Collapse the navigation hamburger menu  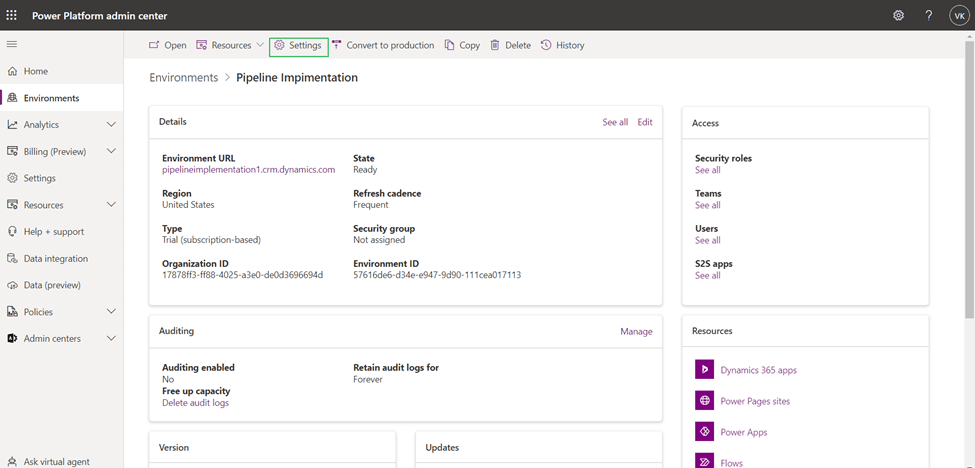pyautogui.click(x=12, y=45)
